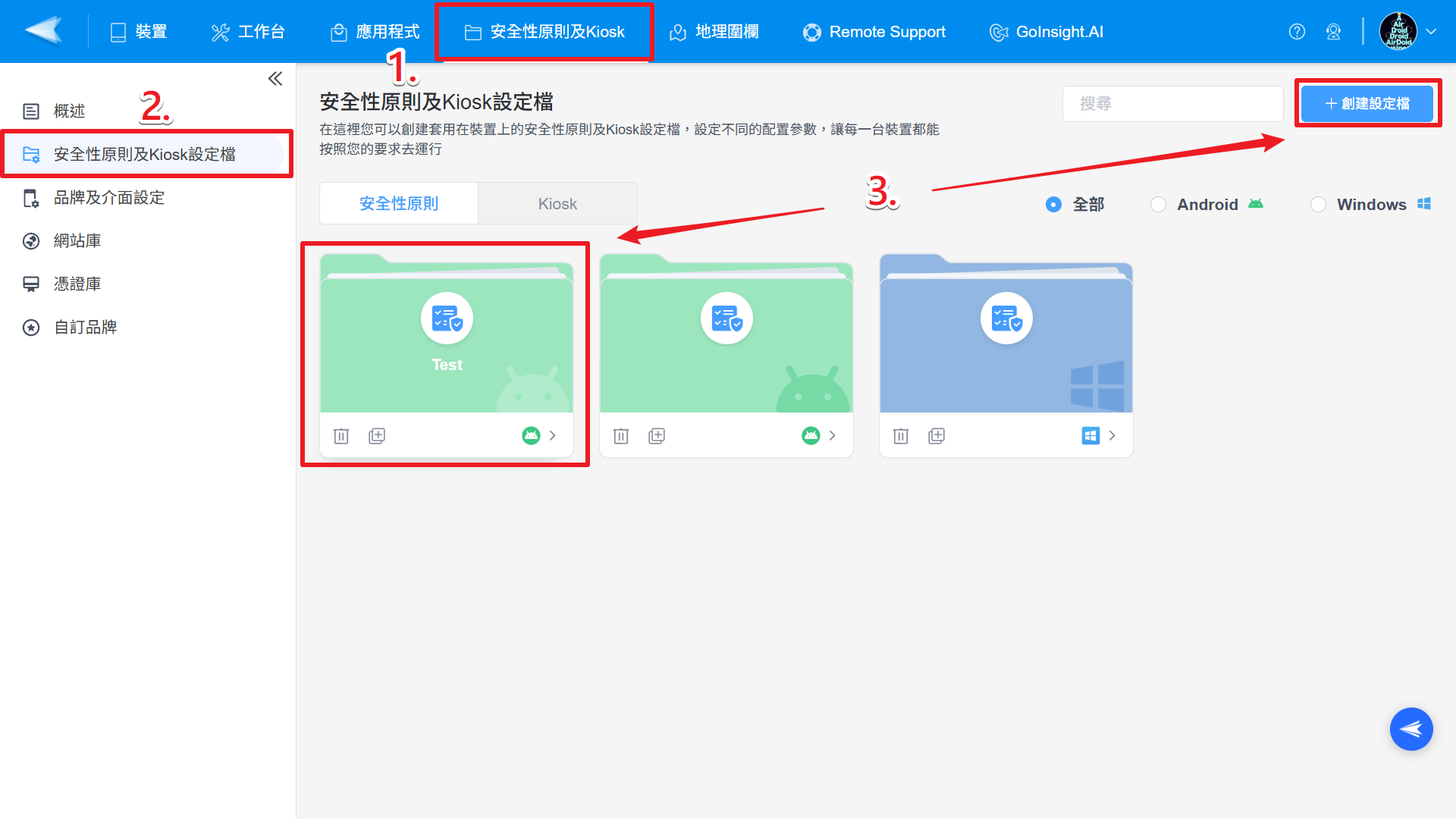Switch to the Kiosk tab
Image resolution: width=1456 pixels, height=819 pixels.
click(557, 204)
